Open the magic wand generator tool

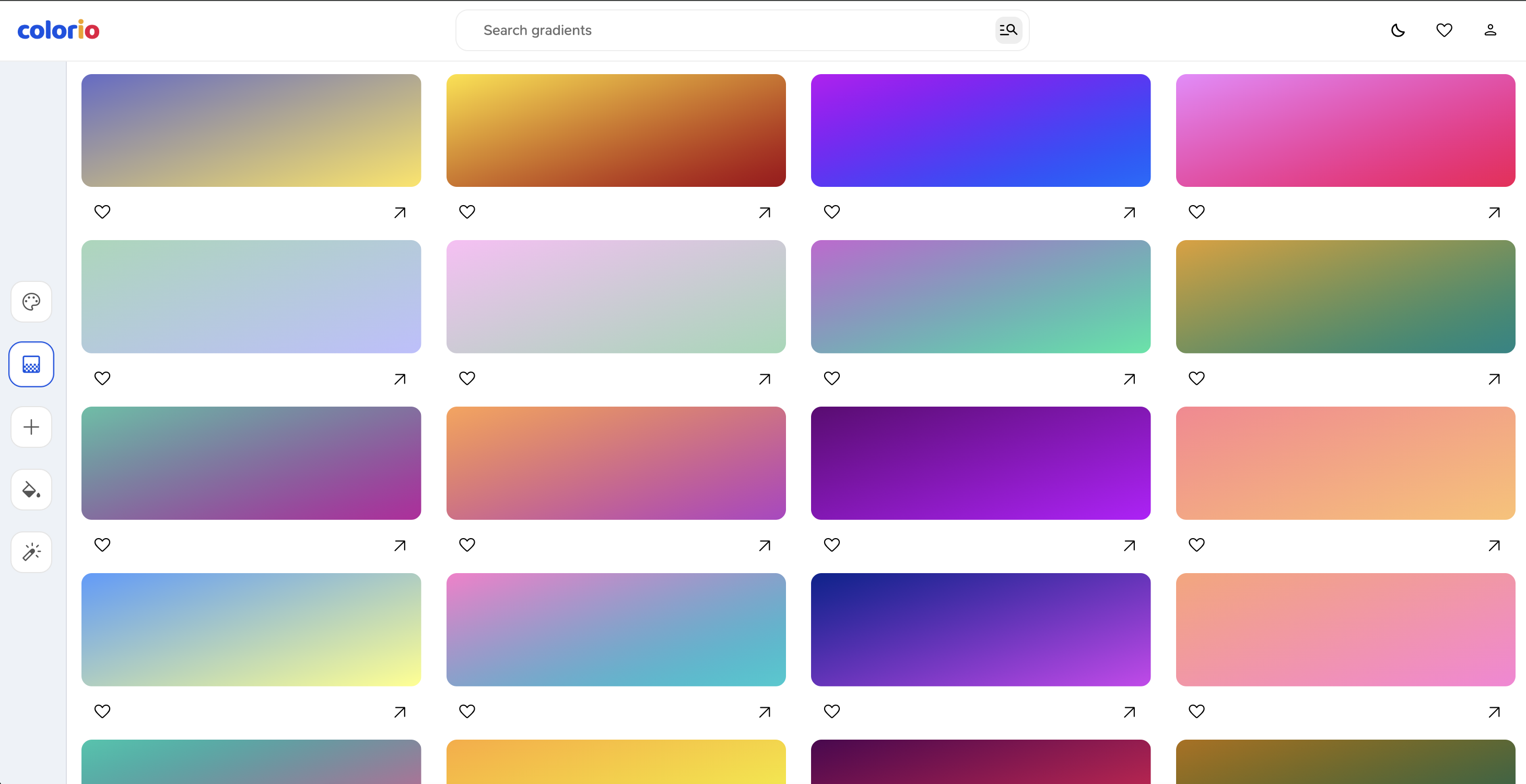click(x=31, y=552)
